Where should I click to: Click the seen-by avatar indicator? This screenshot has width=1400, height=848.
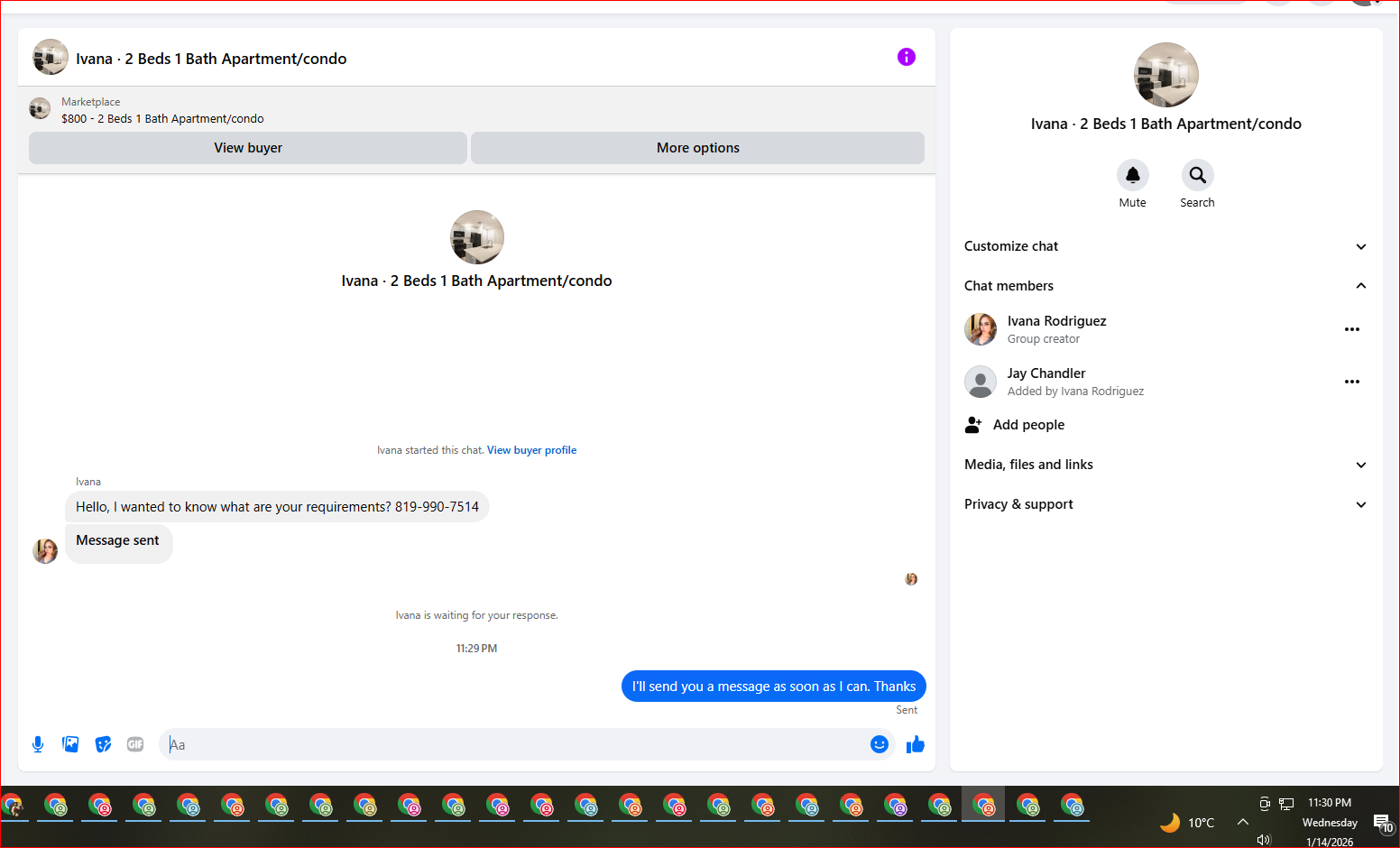click(x=911, y=579)
